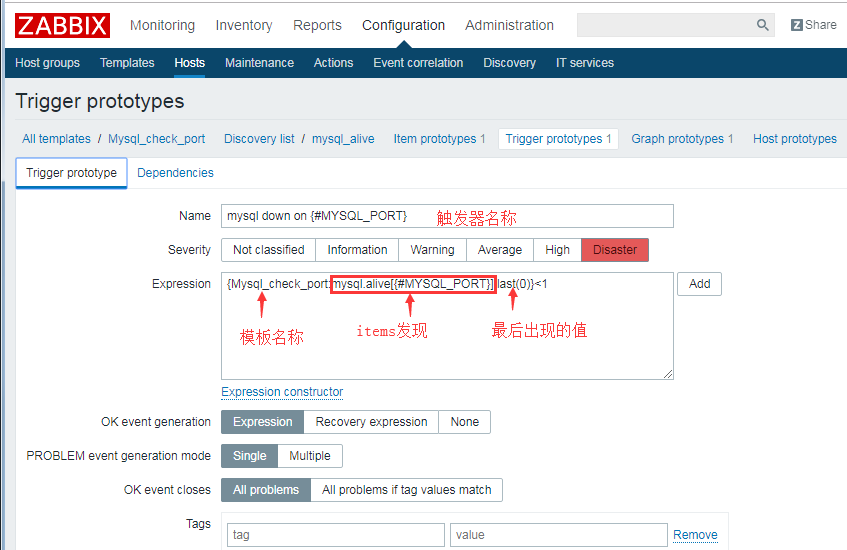This screenshot has height=550, width=847.
Task: Select Disaster severity level
Action: (x=614, y=250)
